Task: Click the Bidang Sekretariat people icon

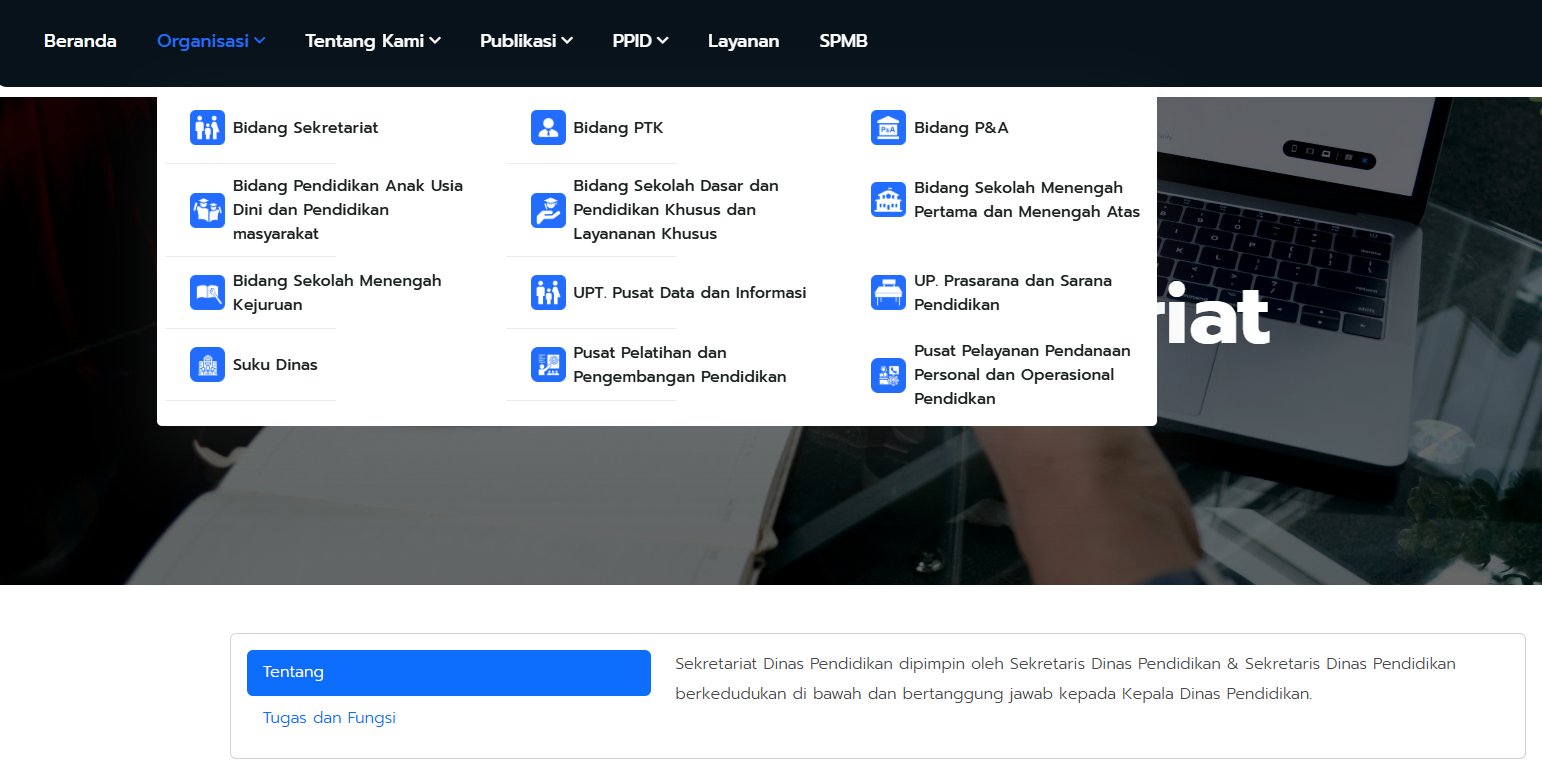Action: point(207,128)
